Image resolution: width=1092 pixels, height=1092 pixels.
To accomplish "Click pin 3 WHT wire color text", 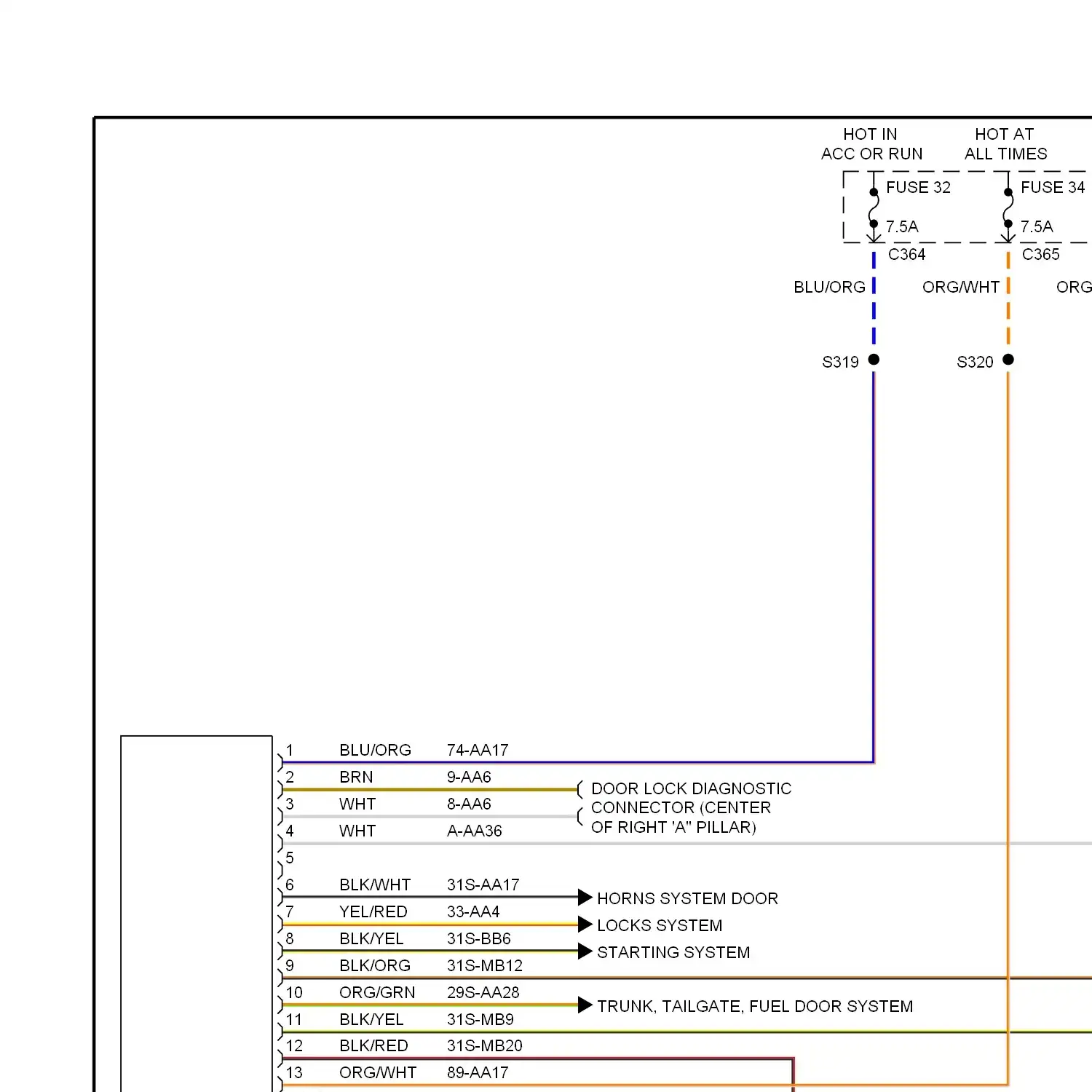I will [x=357, y=804].
